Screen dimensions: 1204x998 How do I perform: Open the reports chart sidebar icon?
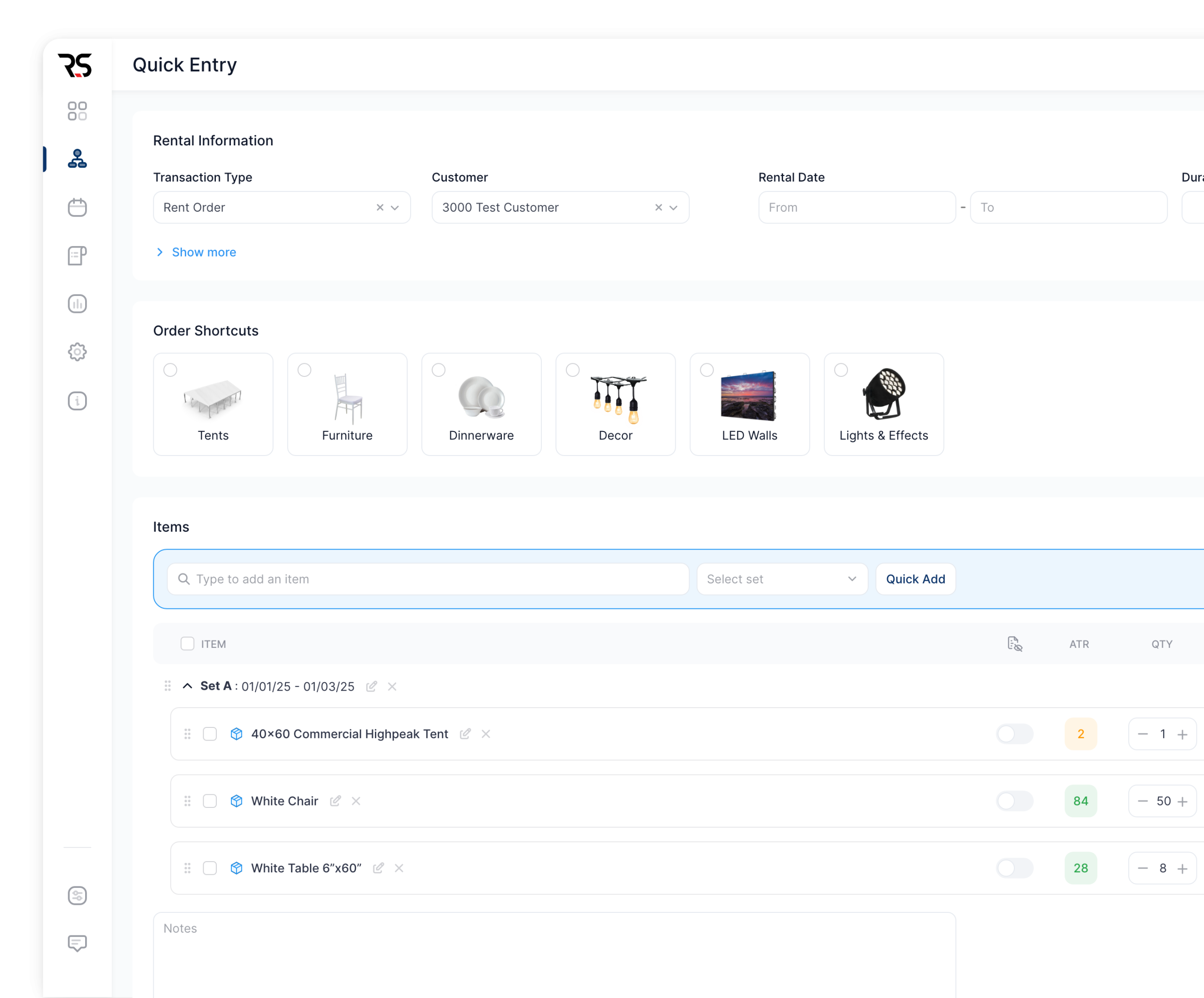77,303
